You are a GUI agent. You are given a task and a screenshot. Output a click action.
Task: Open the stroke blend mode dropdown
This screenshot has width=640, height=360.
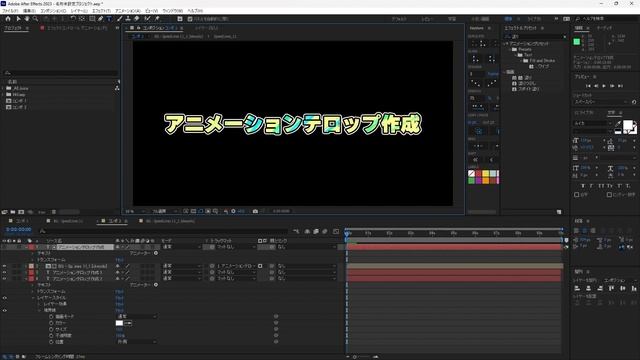pyautogui.click(x=137, y=317)
